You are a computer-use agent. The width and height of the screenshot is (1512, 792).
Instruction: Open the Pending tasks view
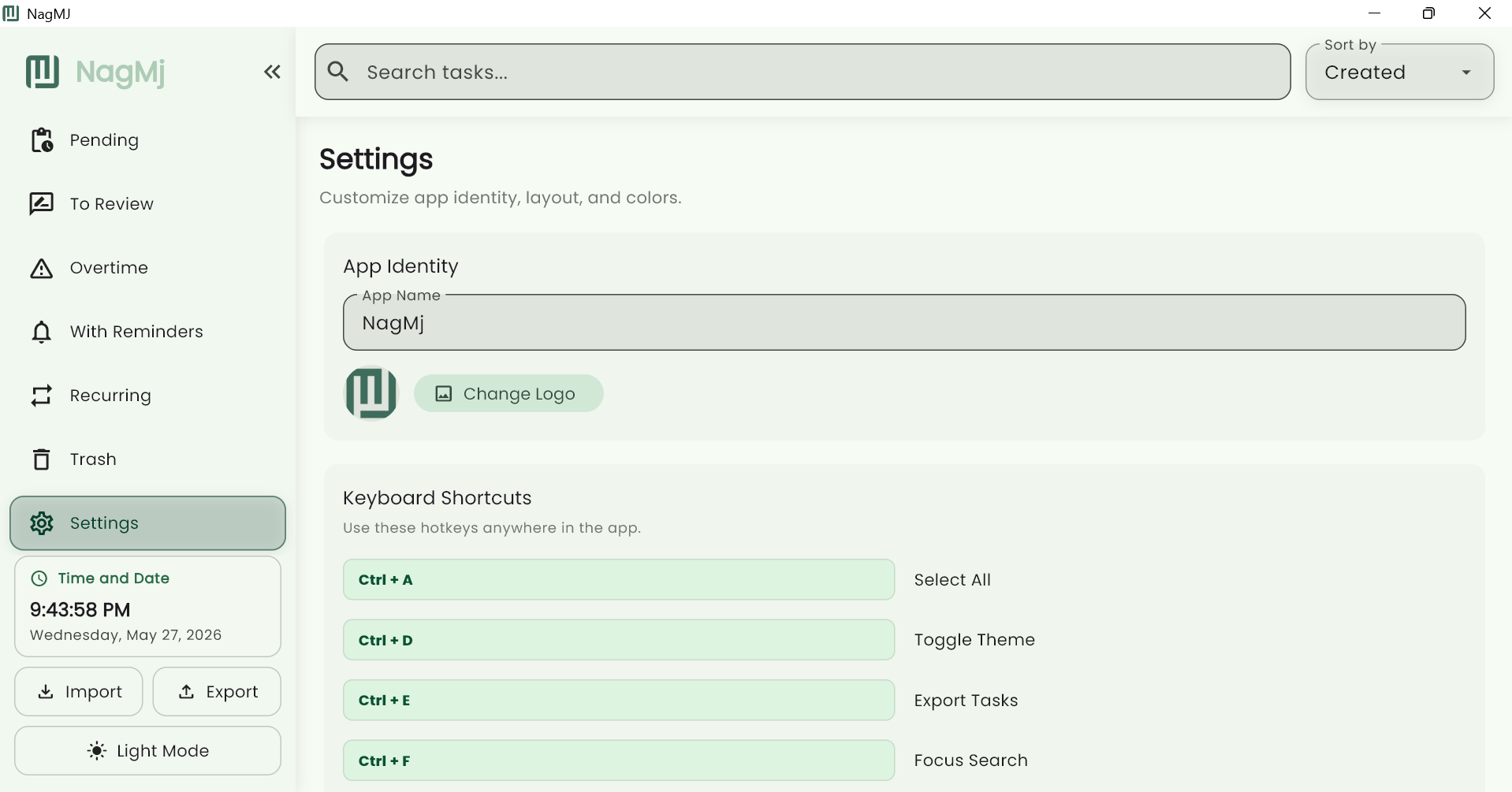coord(147,140)
